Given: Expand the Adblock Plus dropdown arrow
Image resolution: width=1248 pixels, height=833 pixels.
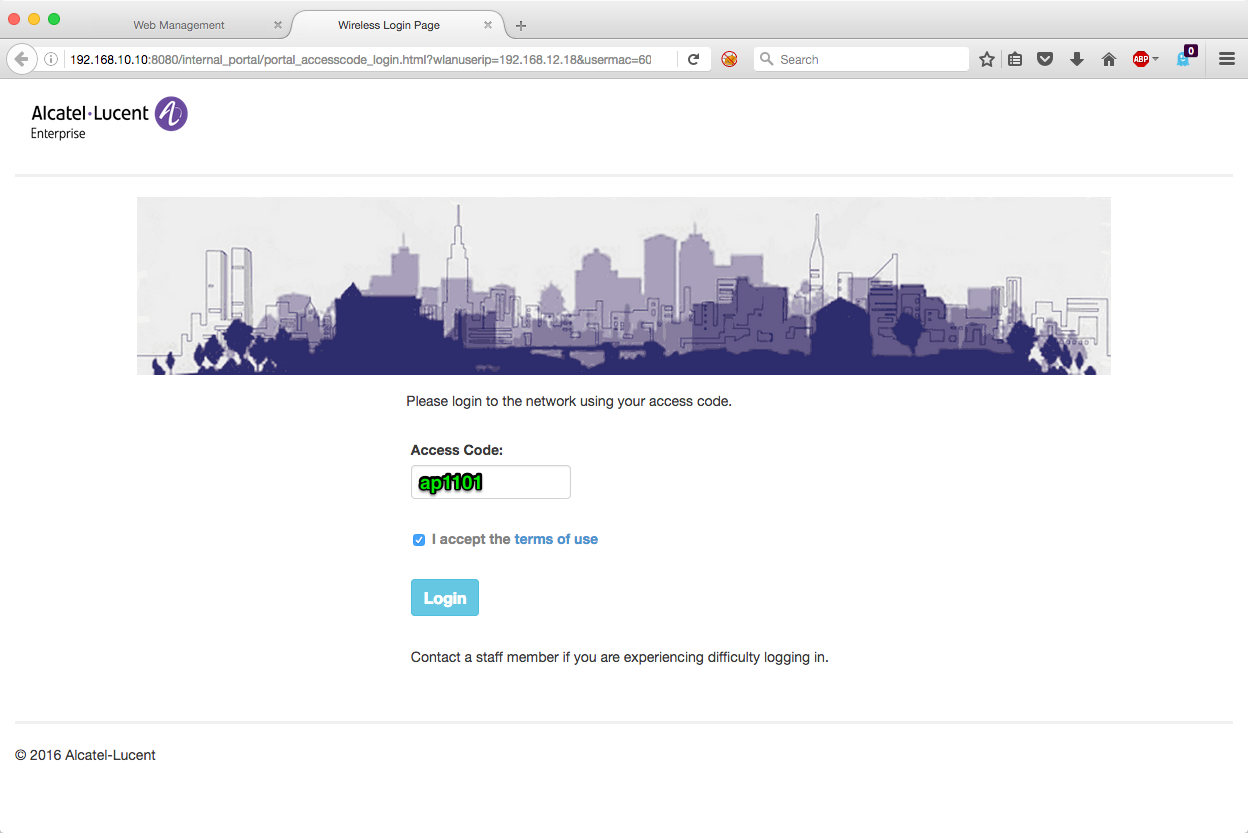Looking at the screenshot, I should point(1156,59).
